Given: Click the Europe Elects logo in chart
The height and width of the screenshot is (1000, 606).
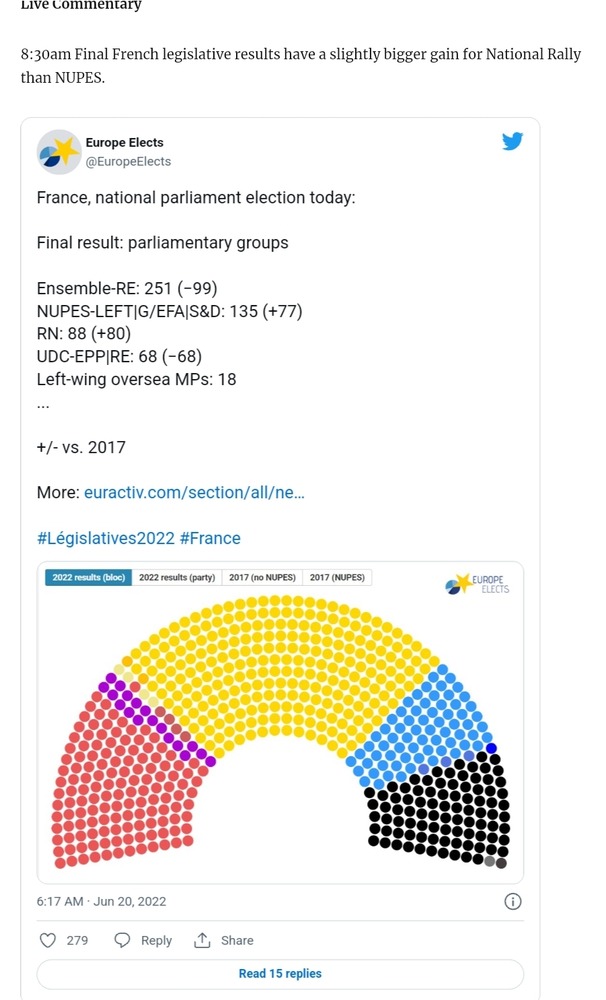Looking at the screenshot, I should pos(478,584).
